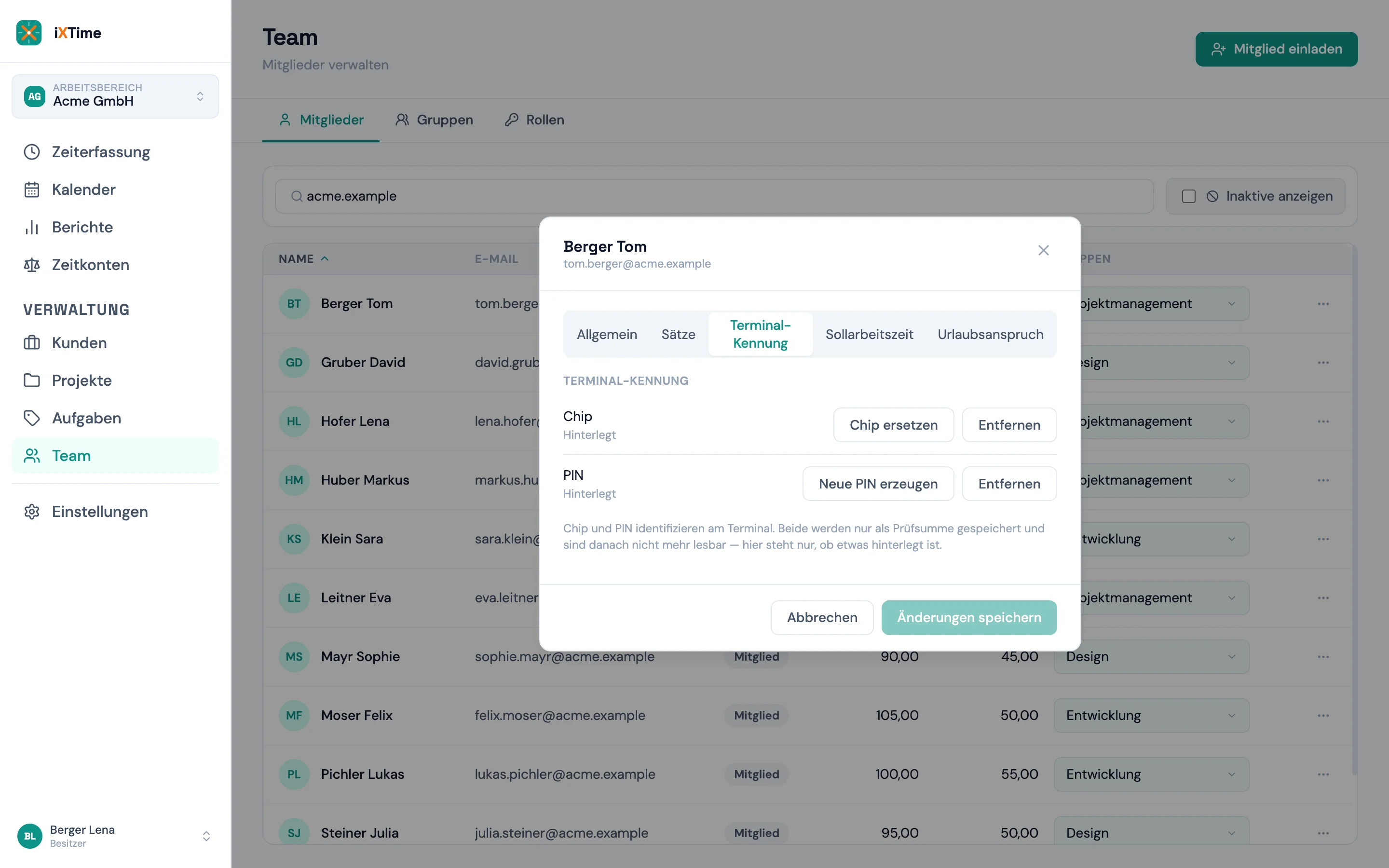
Task: Open Einstellungen in the sidebar
Action: tap(115, 512)
